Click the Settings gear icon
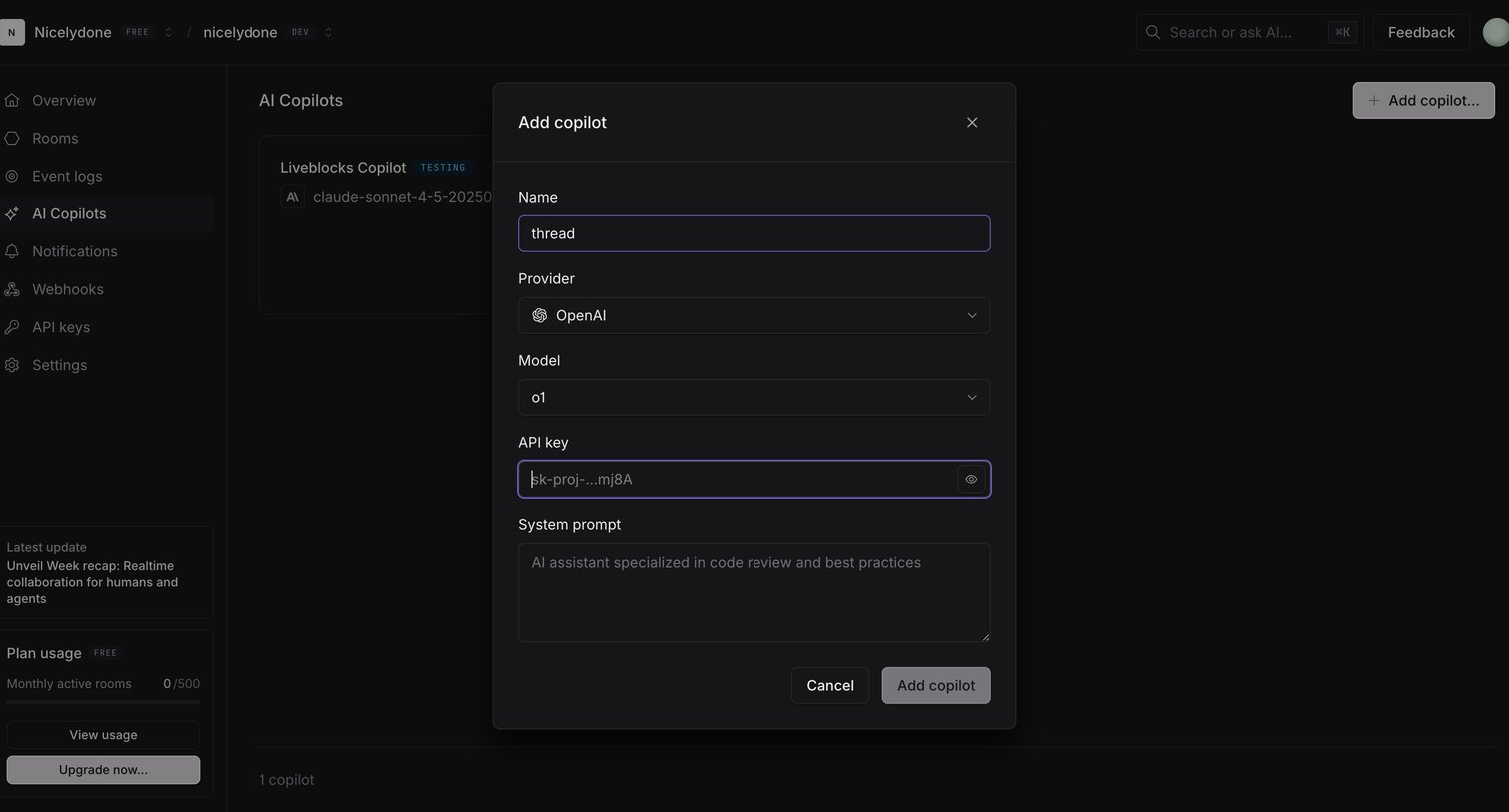This screenshot has width=1509, height=812. 12,365
